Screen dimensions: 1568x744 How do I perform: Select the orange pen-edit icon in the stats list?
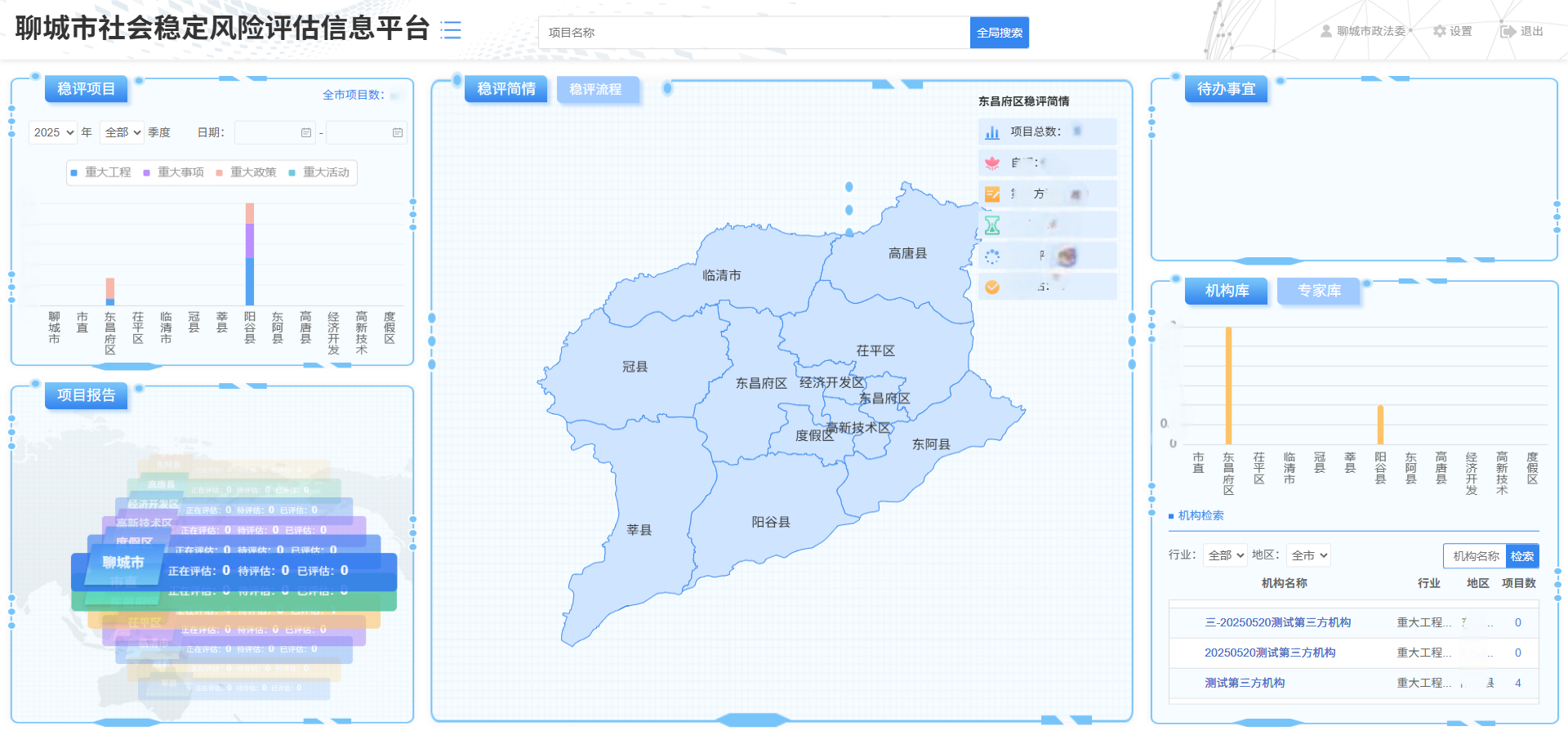993,194
